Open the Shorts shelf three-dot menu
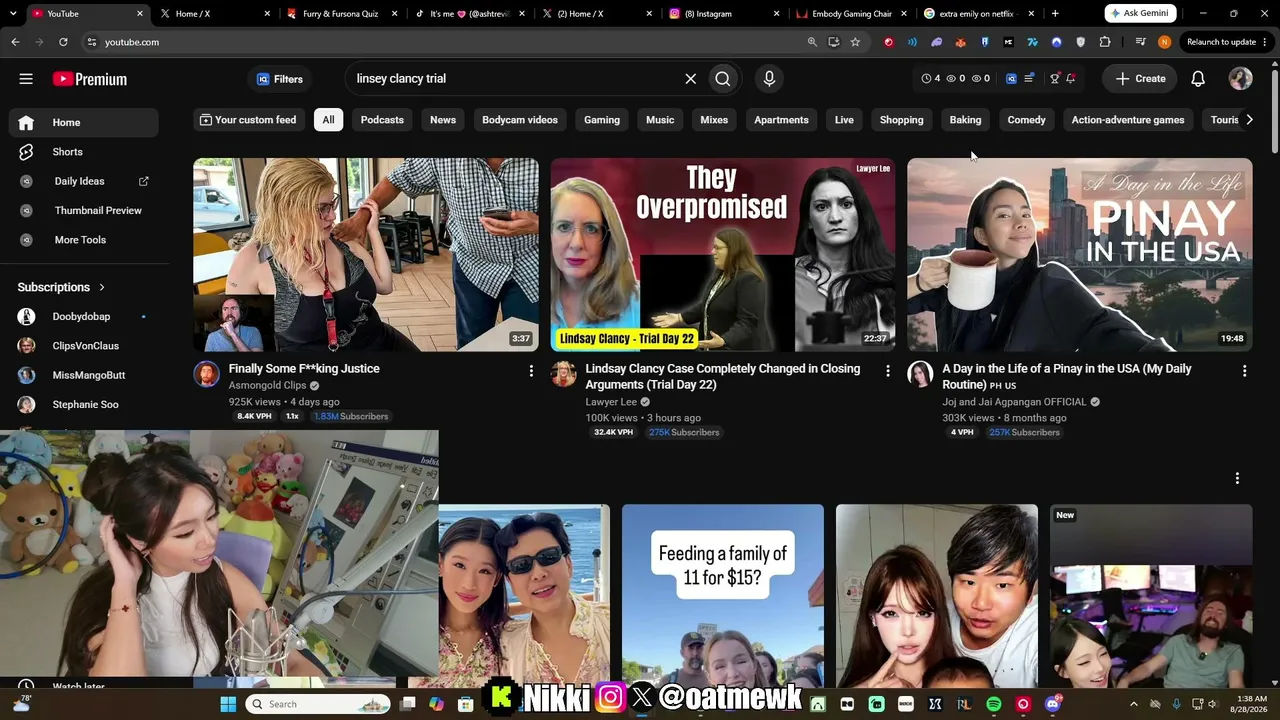 pyautogui.click(x=1237, y=478)
